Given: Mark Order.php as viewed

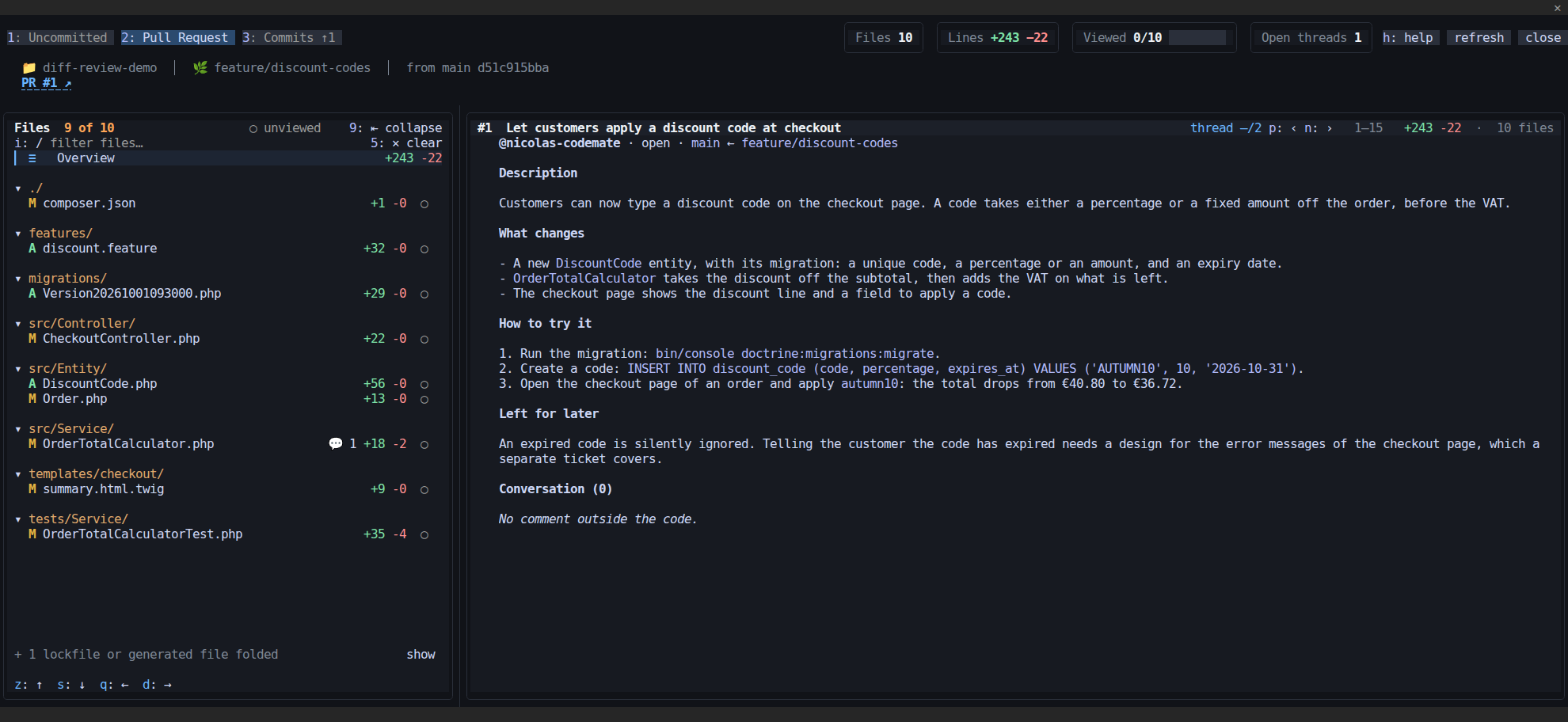Looking at the screenshot, I should 424,400.
